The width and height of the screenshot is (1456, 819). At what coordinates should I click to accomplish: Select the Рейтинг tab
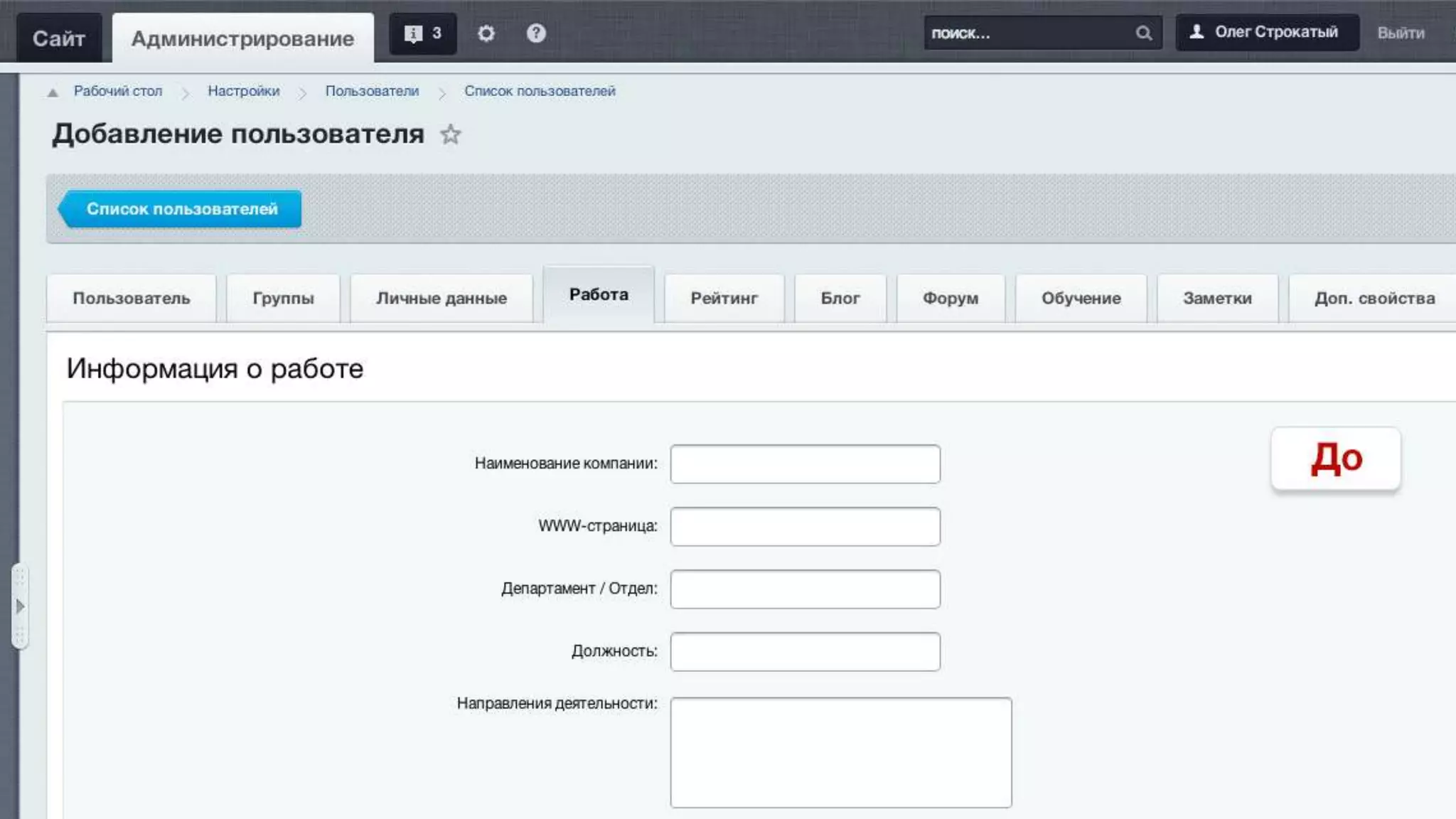(724, 299)
